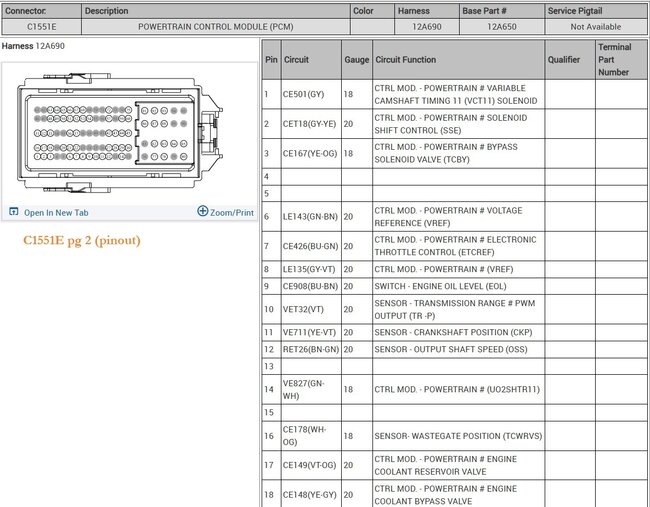Click BYPASS SOLENOID VALVE (TCBY) function
Image resolution: width=650 pixels, height=507 pixels.
[446, 153]
